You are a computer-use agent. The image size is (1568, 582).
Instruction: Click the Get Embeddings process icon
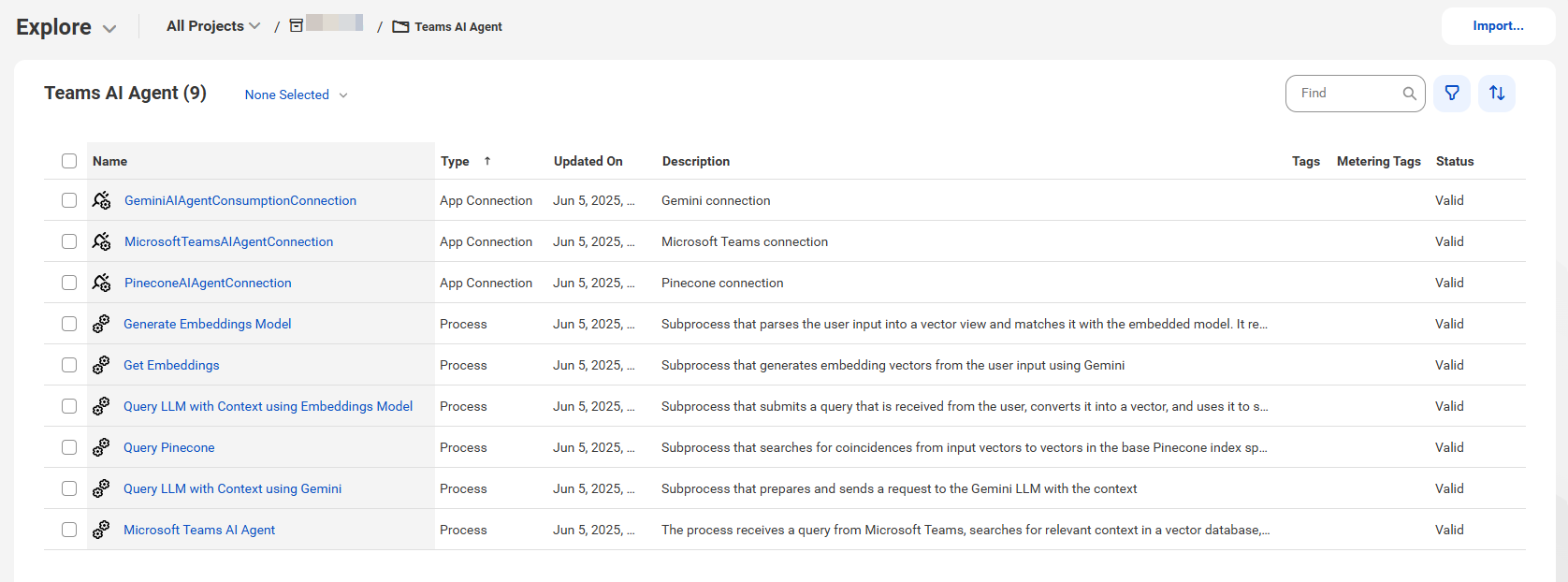101,365
